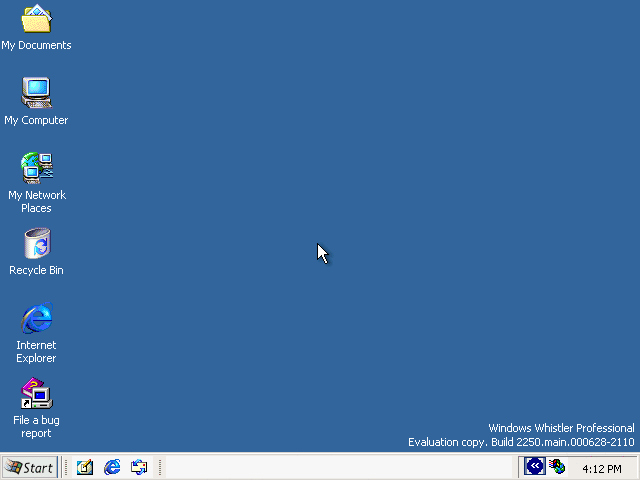Click the taskbar clock showing 4:12 PM
Image resolution: width=640 pixels, height=480 pixels.
(602, 469)
